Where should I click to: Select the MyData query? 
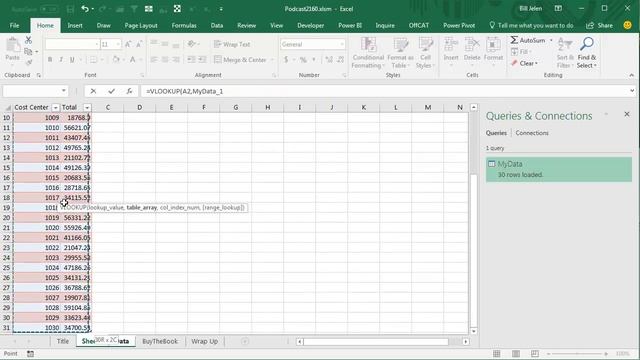coord(559,169)
